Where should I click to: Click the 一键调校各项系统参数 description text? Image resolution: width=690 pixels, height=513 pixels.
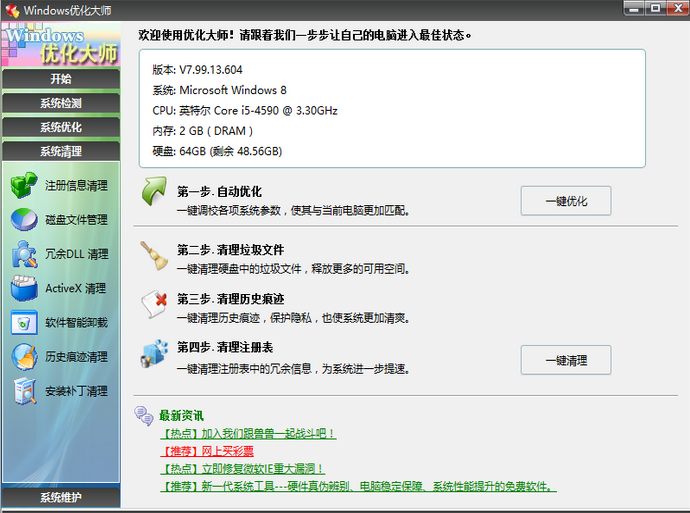coord(293,211)
